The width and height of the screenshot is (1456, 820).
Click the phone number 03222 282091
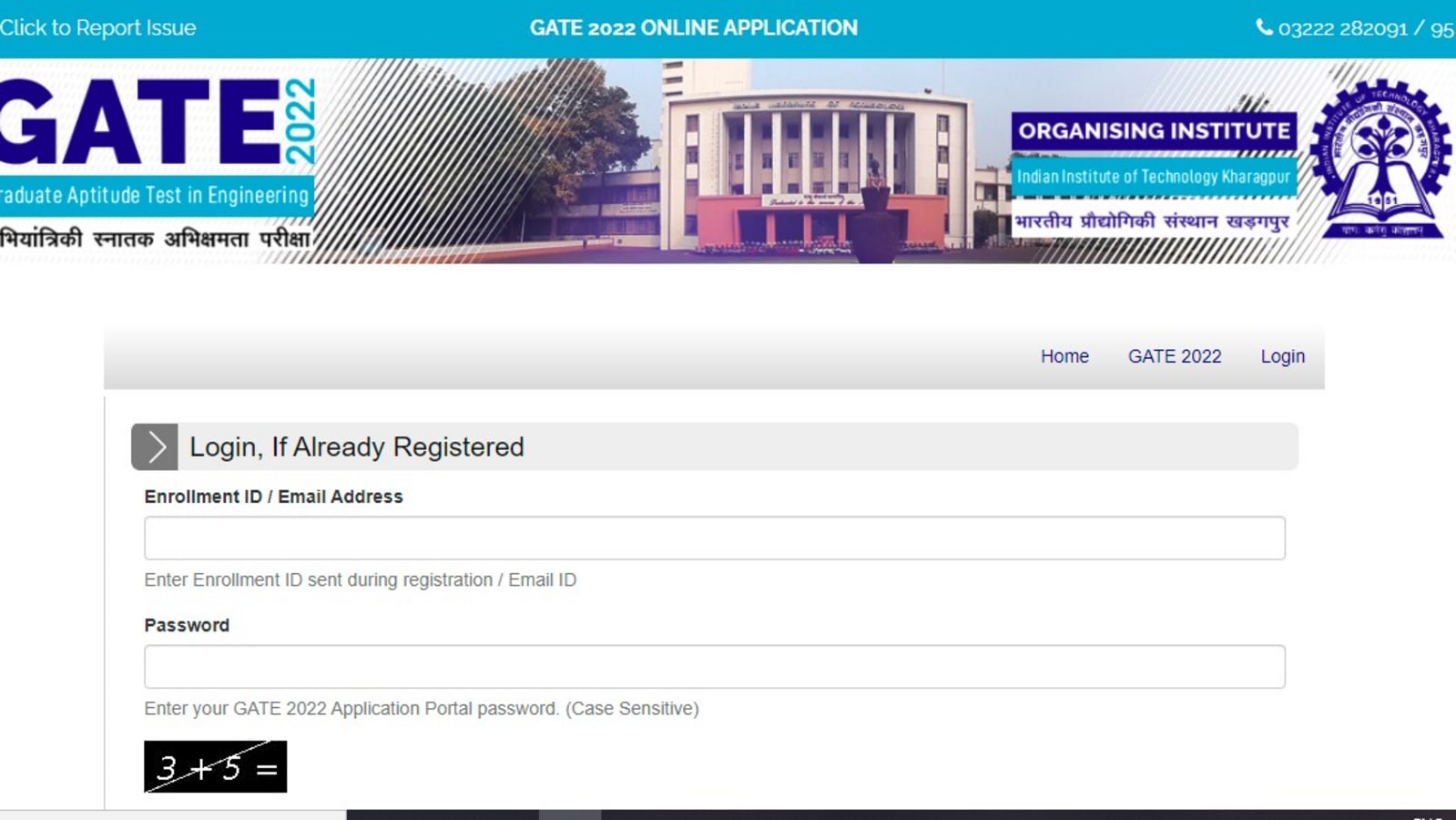pos(1342,28)
